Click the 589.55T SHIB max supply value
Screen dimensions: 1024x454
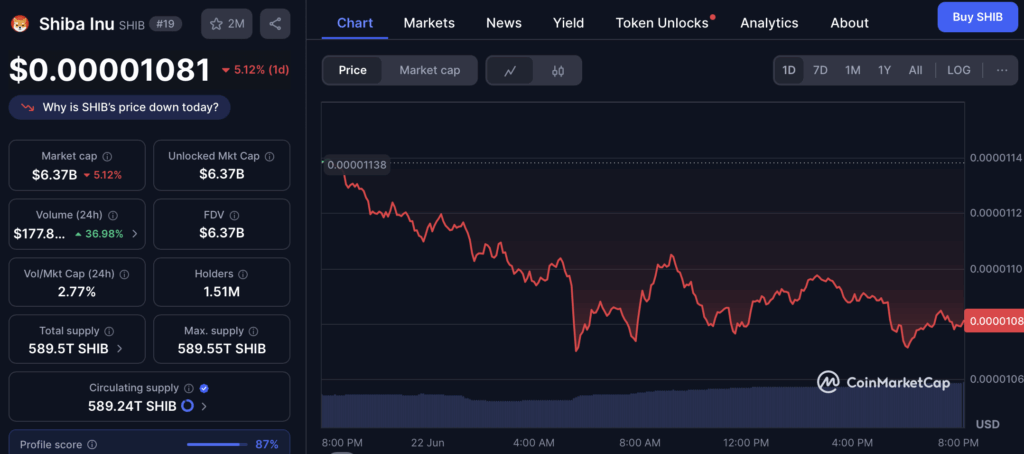[221, 349]
